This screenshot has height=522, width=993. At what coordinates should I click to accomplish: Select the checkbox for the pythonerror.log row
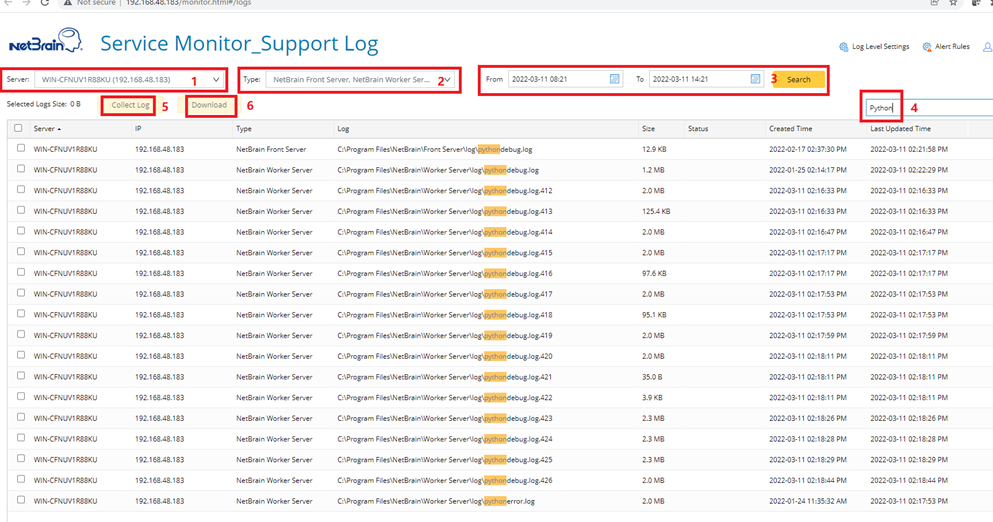(20, 501)
